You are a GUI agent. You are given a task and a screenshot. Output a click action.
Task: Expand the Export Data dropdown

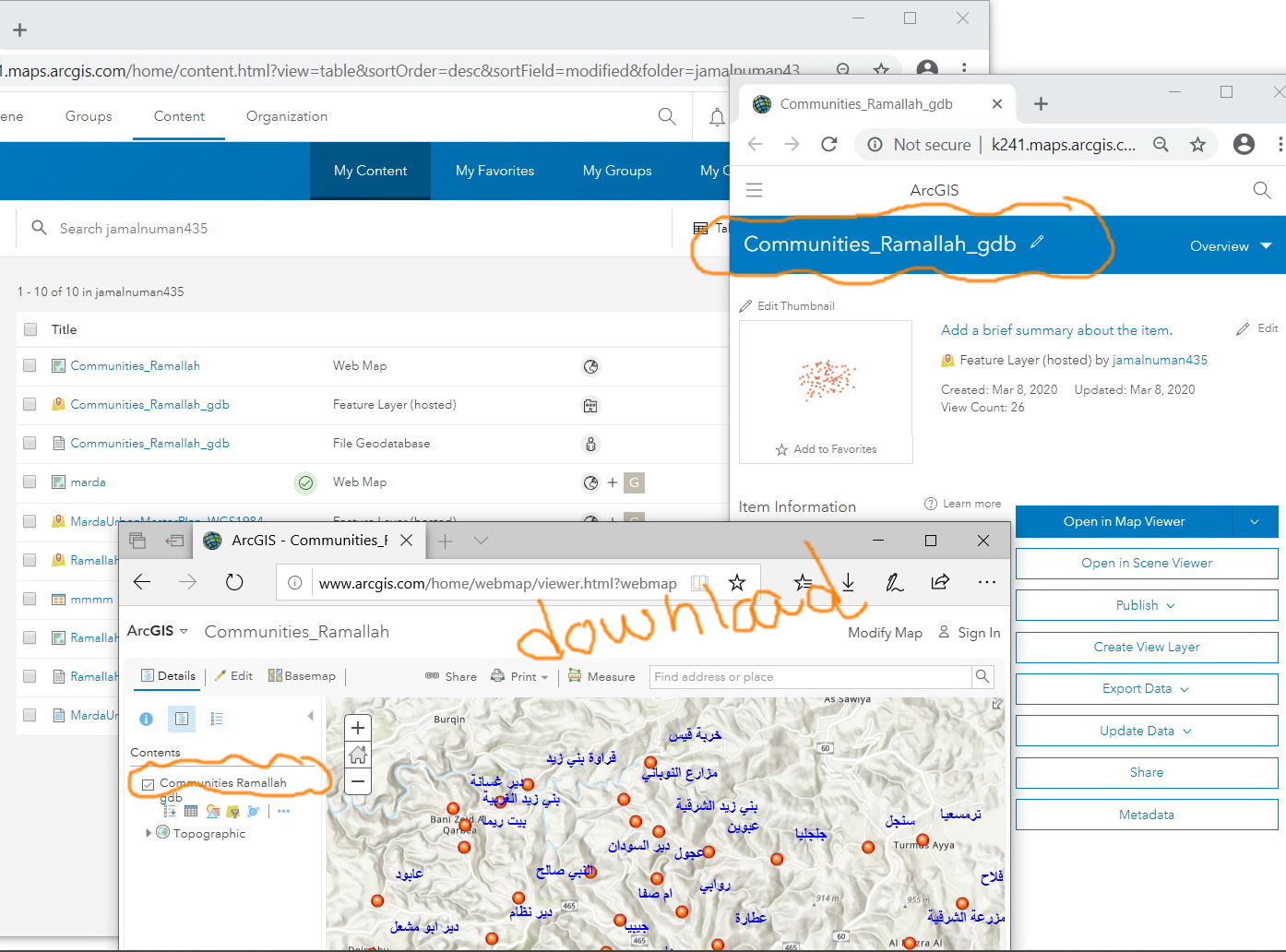[1147, 689]
